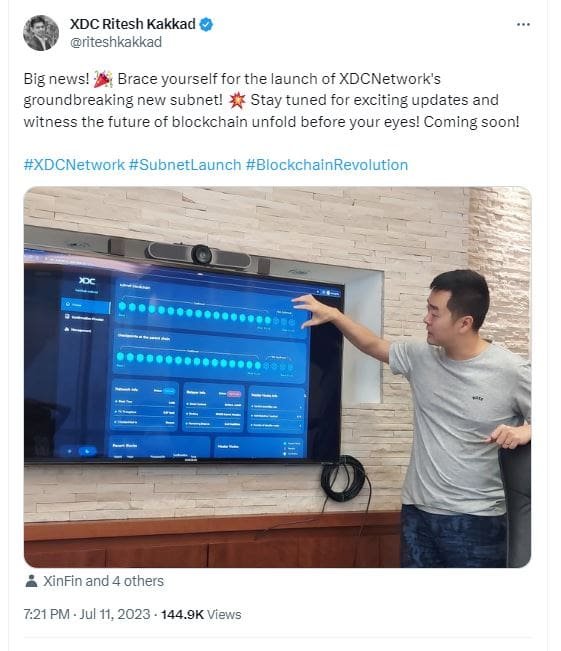Open the #XDCNetwork hashtag
The width and height of the screenshot is (561, 651).
[74, 165]
